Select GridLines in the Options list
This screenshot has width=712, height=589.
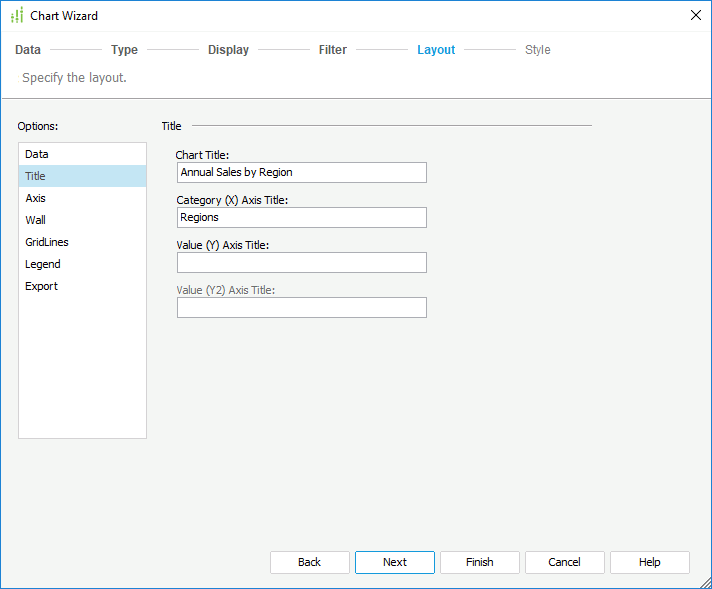click(x=47, y=242)
